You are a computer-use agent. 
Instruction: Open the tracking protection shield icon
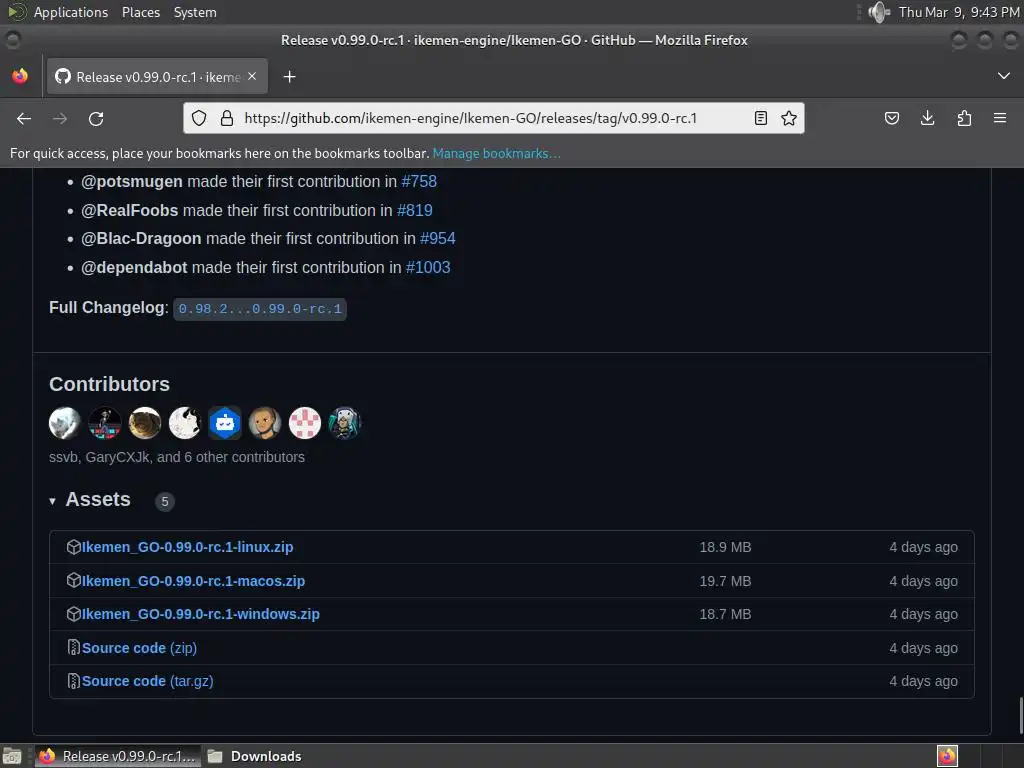199,118
